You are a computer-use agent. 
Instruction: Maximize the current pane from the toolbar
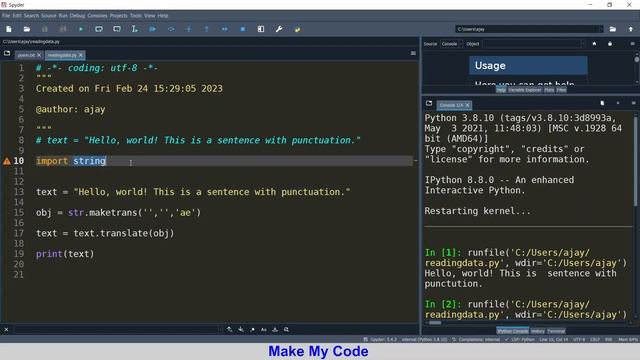point(261,29)
